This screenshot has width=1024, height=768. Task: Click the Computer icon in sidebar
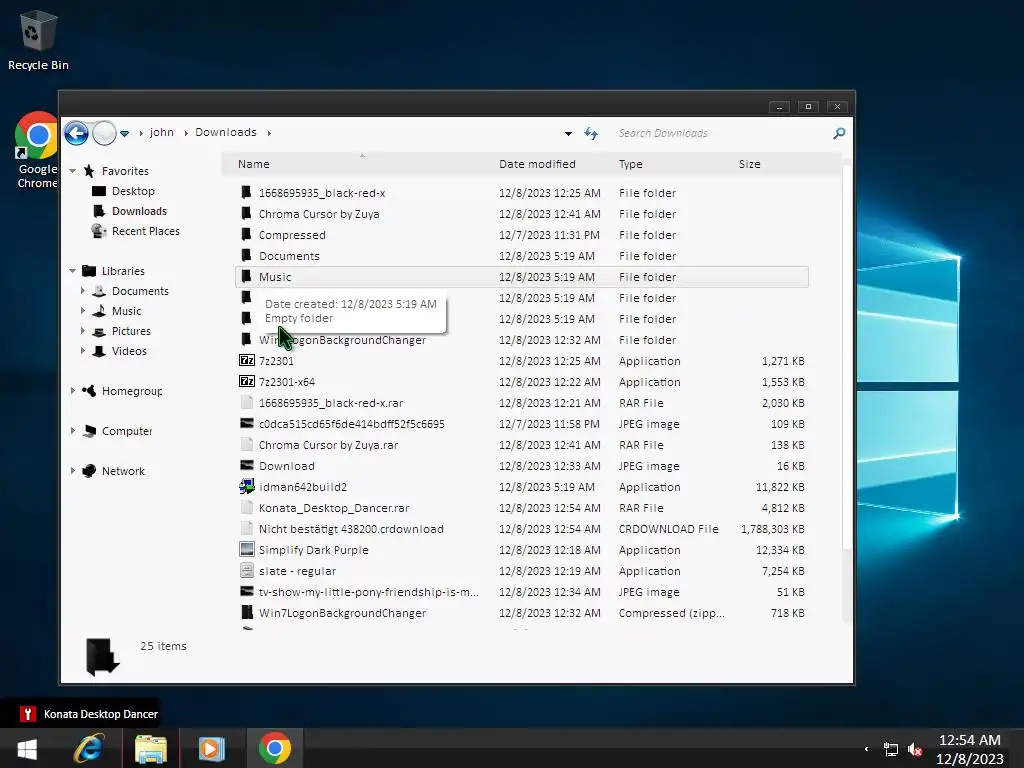[89, 431]
